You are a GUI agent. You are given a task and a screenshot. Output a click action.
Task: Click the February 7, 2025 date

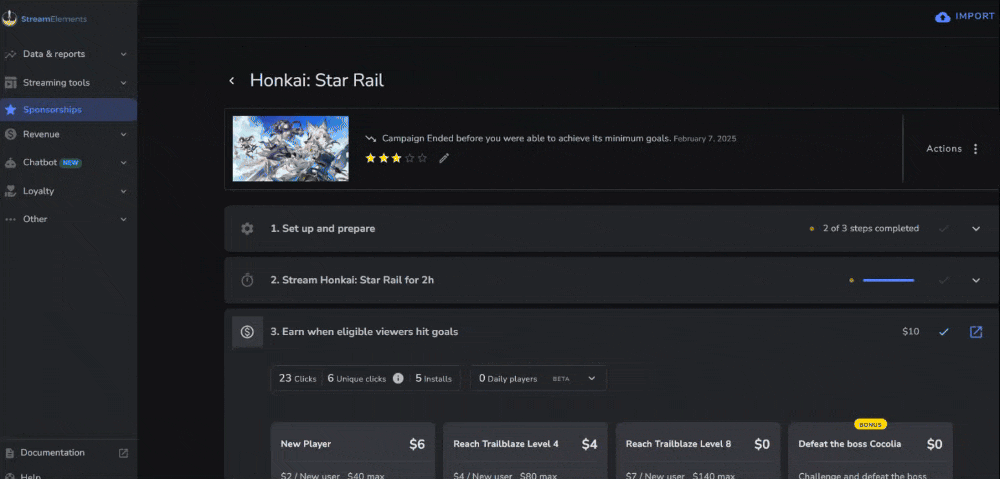(x=705, y=138)
